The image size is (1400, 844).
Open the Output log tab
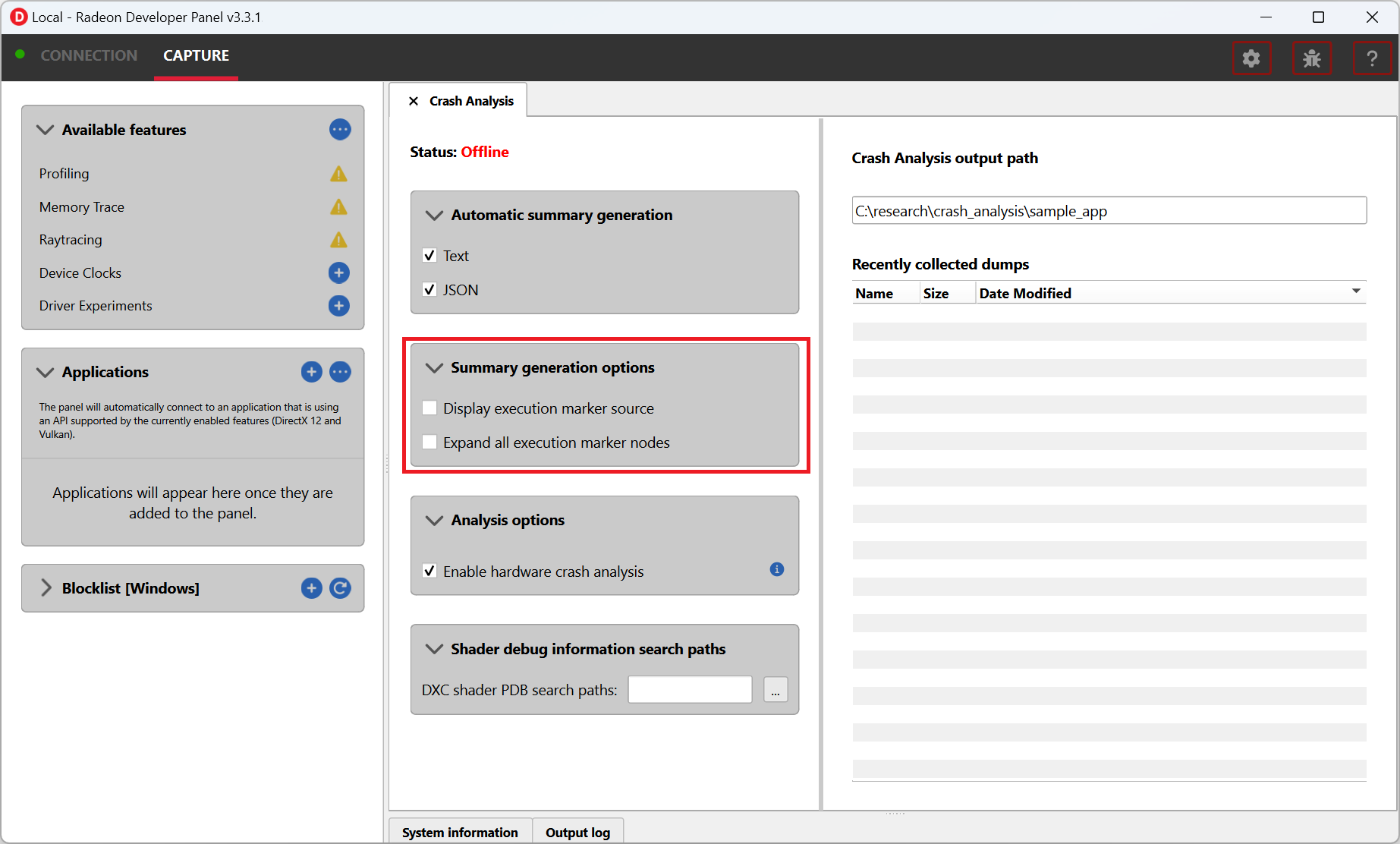[x=577, y=833]
